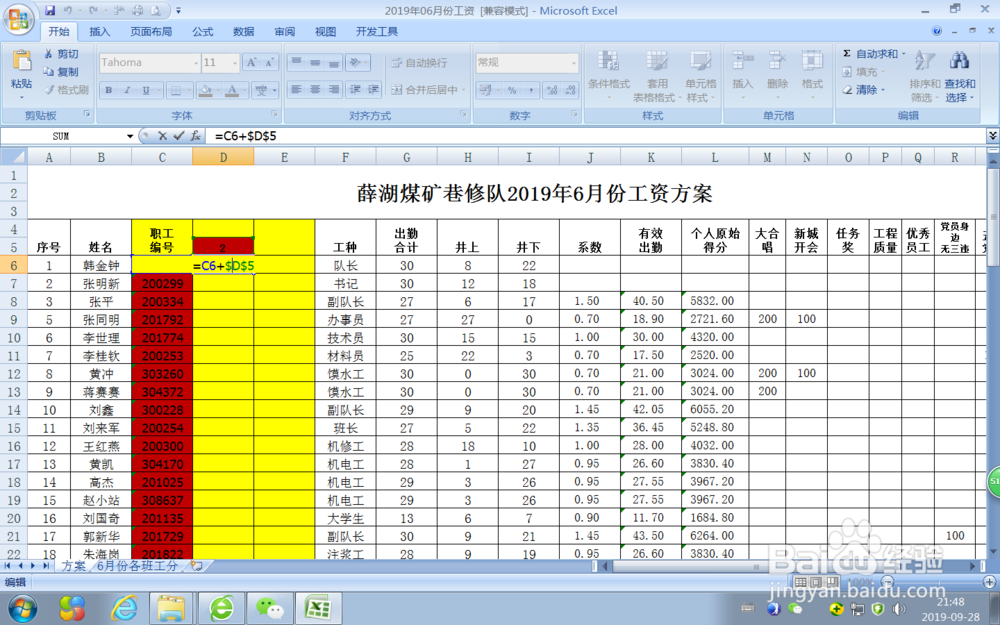Toggle bold formatting on selected cell
The height and width of the screenshot is (625, 1000).
point(110,89)
